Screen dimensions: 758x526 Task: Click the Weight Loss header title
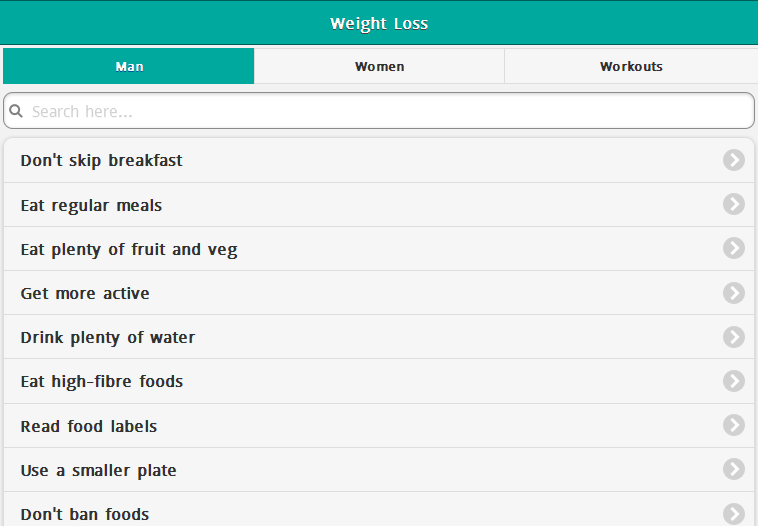379,23
